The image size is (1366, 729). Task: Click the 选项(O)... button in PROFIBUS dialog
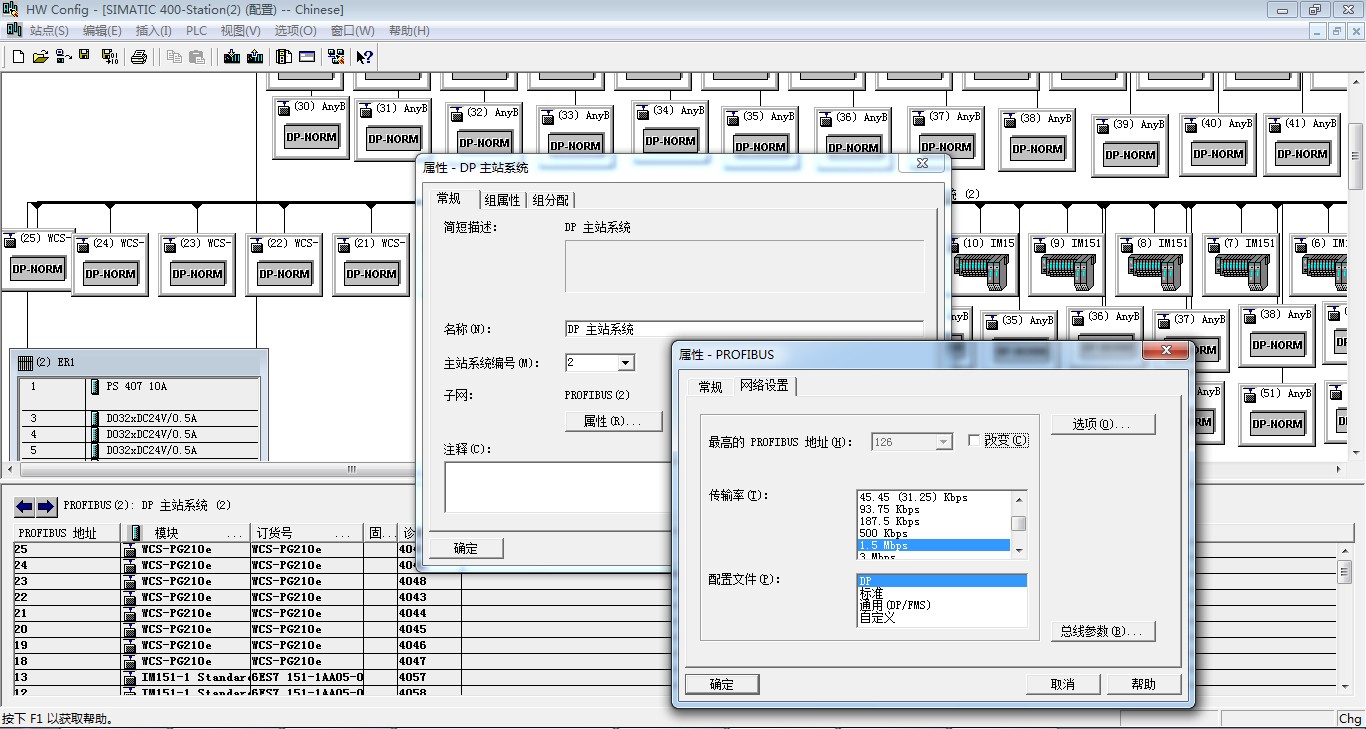[x=1102, y=424]
